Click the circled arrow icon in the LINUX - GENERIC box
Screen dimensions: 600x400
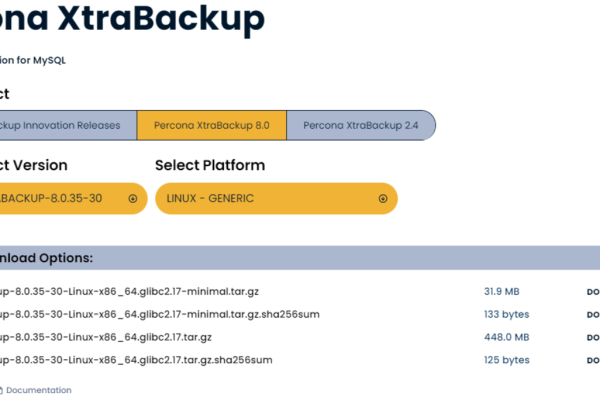pyautogui.click(x=382, y=198)
